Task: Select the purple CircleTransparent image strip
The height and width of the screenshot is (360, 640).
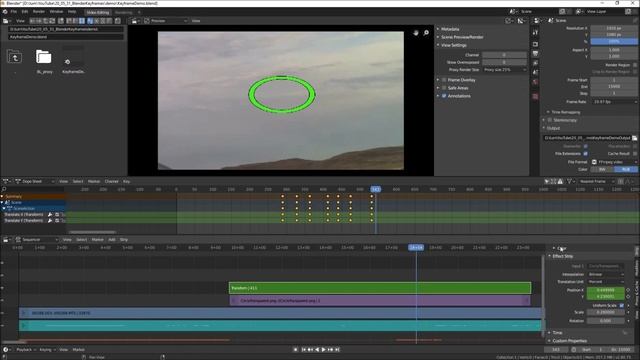Action: pyautogui.click(x=380, y=300)
